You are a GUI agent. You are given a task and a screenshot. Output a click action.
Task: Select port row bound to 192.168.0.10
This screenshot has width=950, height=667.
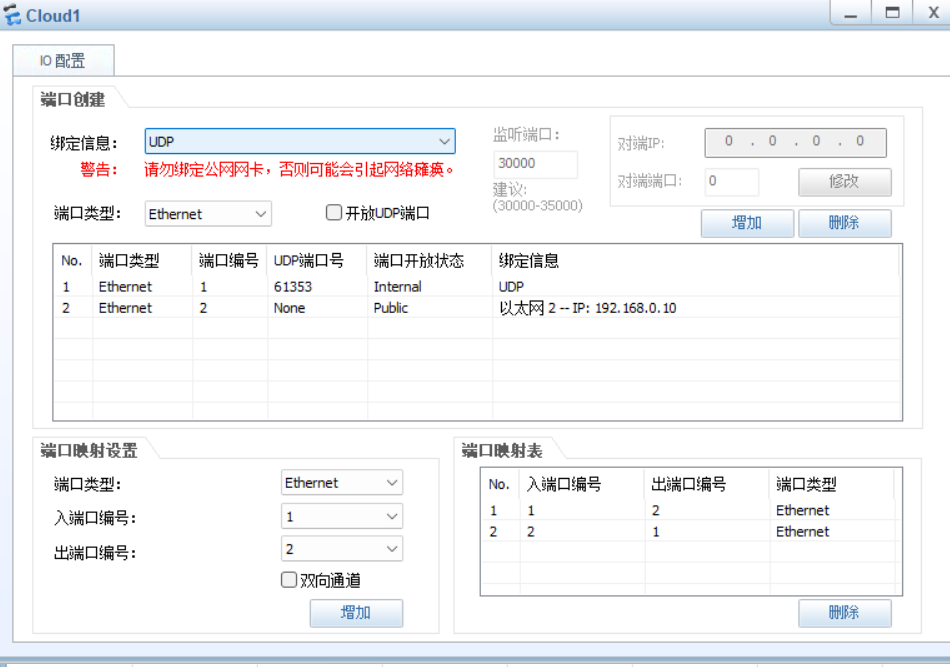click(477, 308)
